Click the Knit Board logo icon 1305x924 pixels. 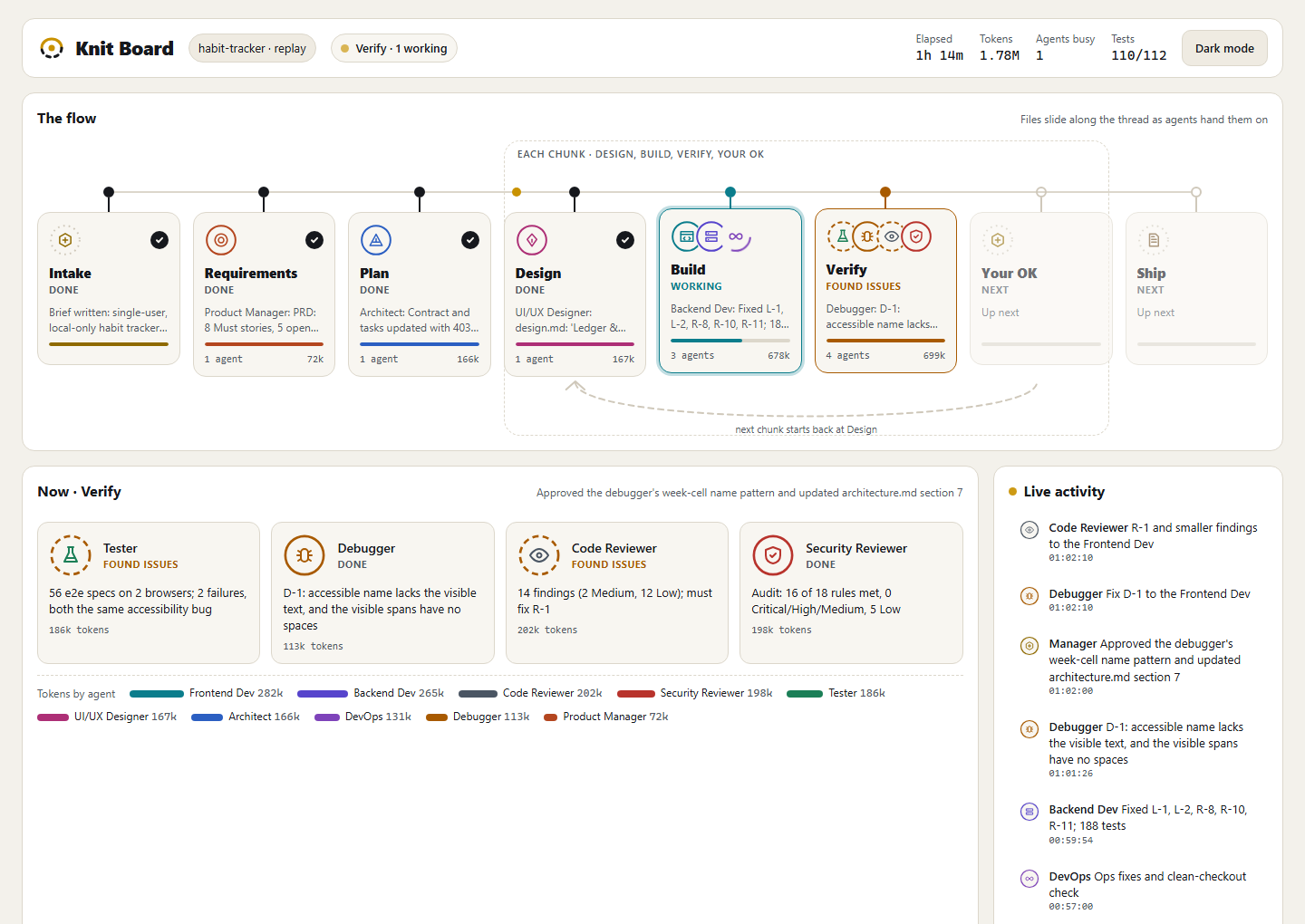[52, 48]
